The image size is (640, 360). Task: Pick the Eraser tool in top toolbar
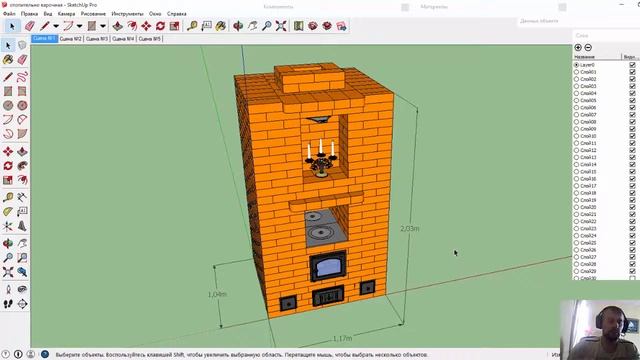(x=30, y=26)
